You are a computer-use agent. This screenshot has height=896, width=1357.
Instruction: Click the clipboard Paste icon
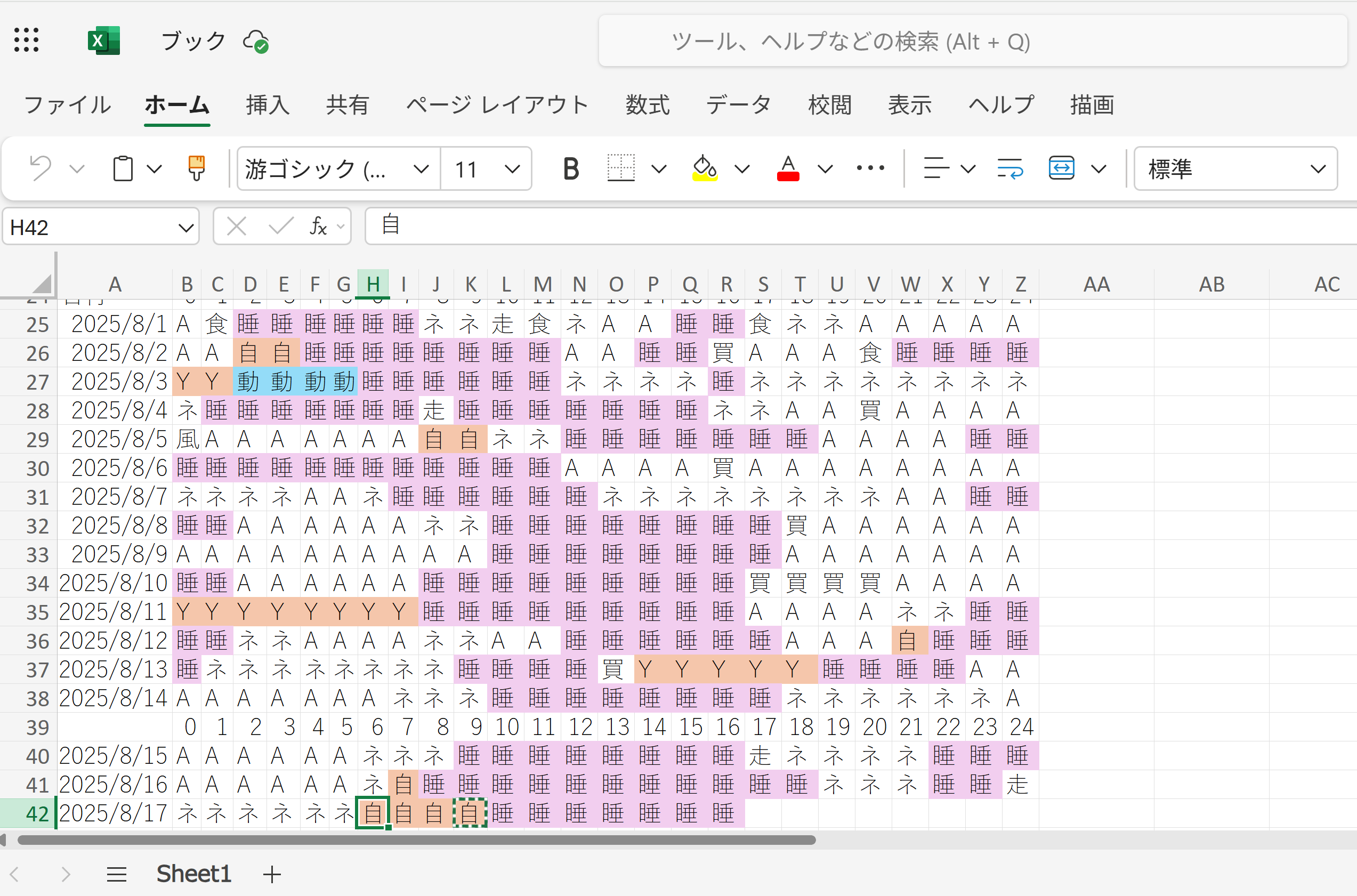(x=123, y=168)
